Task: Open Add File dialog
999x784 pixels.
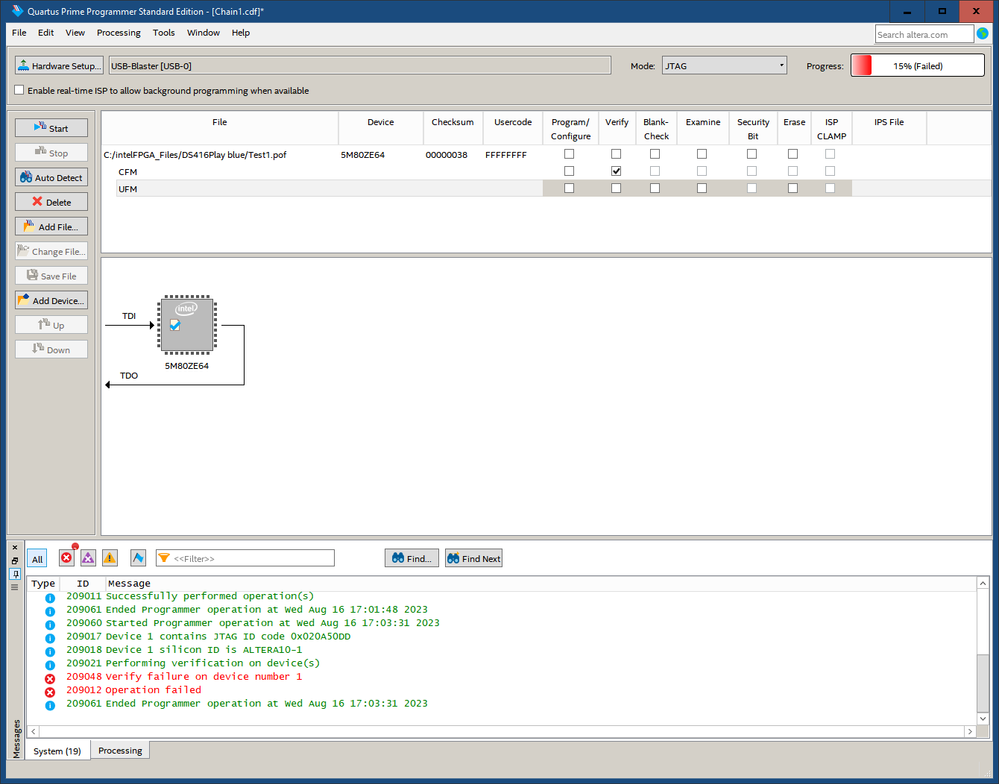Action: click(x=51, y=227)
